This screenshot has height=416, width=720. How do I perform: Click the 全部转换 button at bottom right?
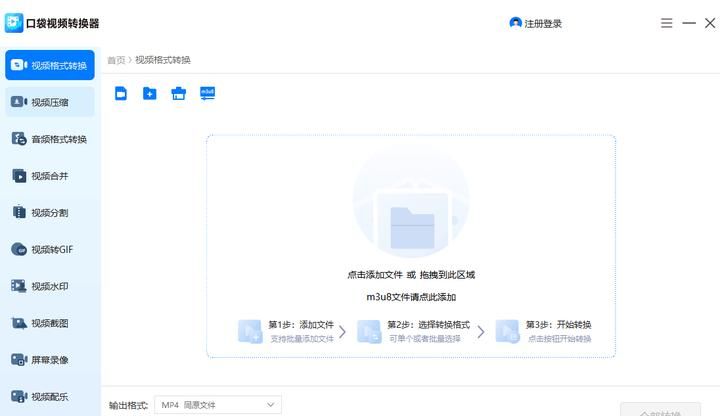pyautogui.click(x=660, y=410)
